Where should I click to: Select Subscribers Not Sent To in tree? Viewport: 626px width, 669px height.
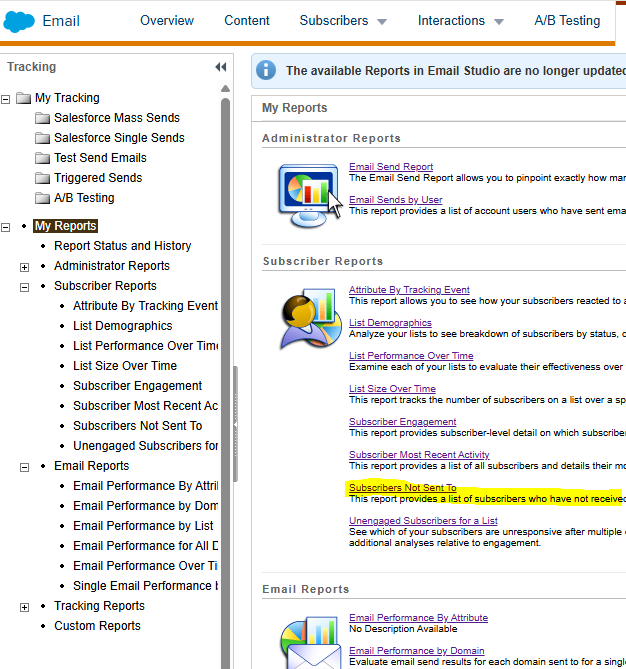(137, 426)
